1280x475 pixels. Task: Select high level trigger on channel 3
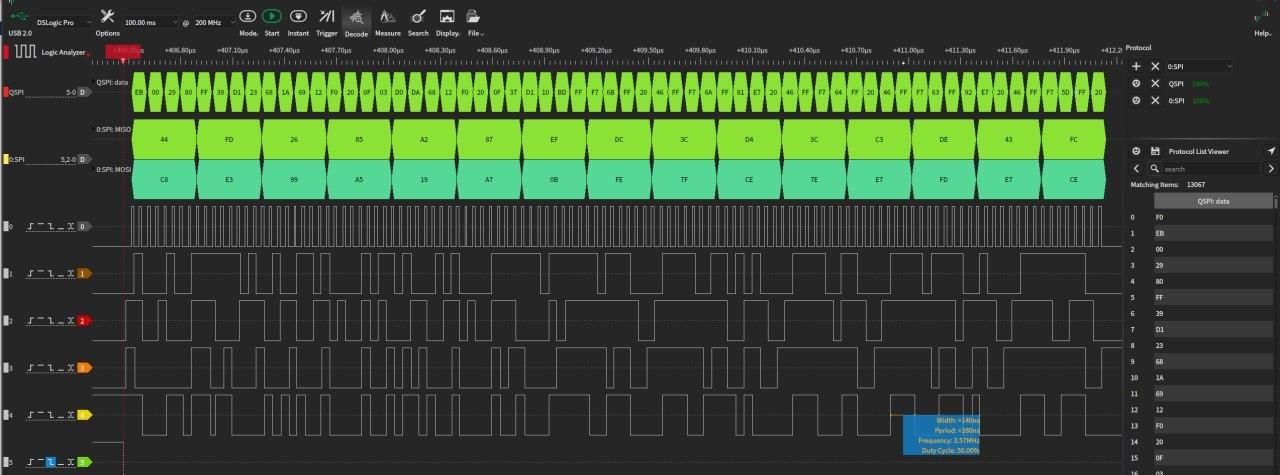(x=41, y=367)
